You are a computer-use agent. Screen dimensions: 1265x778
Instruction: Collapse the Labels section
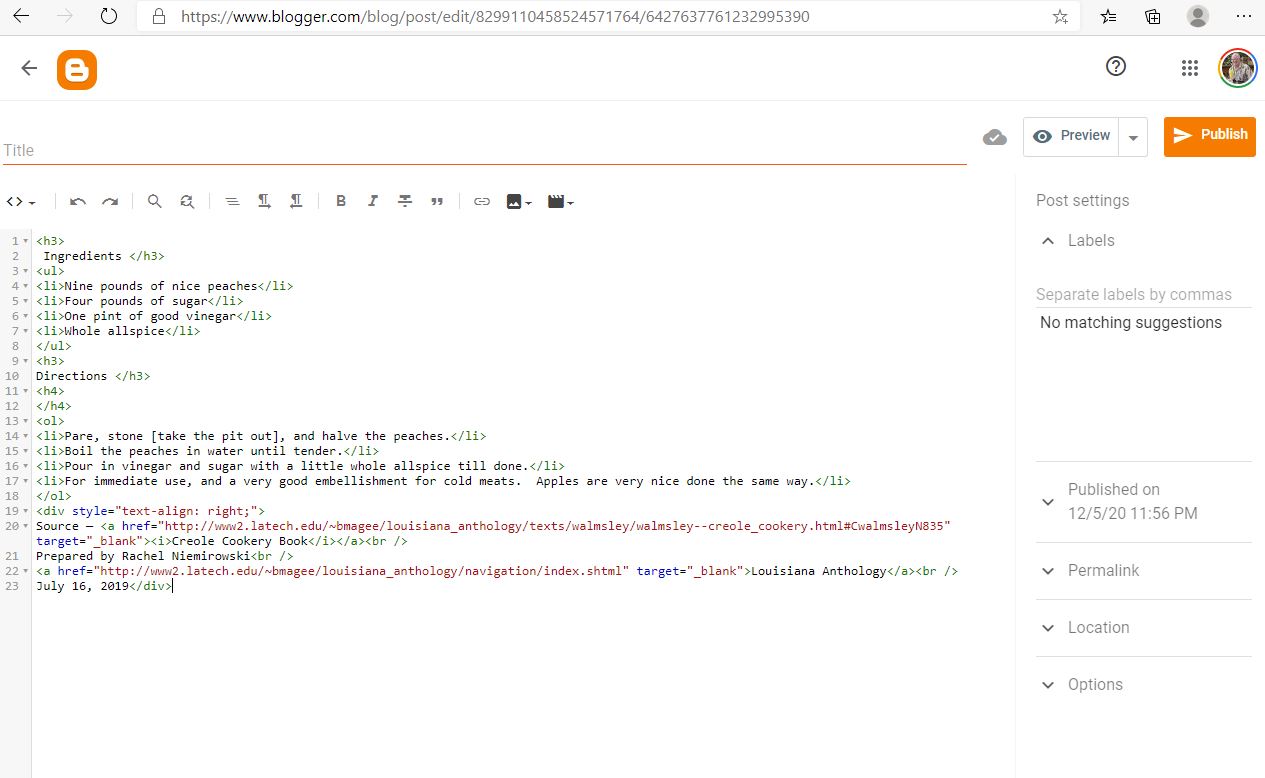1048,241
